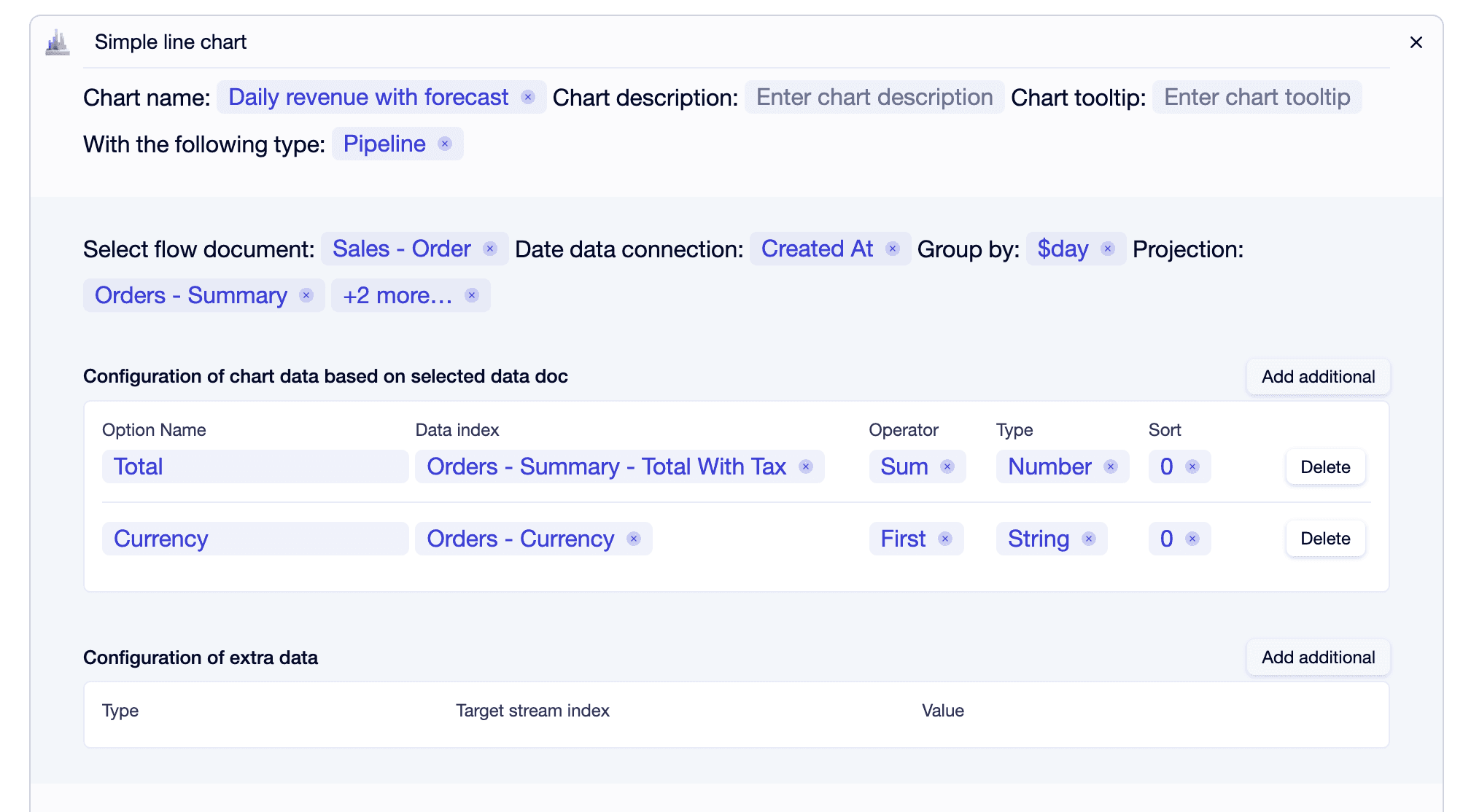Click the line chart icon beside the dialog title
The height and width of the screenshot is (812, 1463).
point(58,42)
